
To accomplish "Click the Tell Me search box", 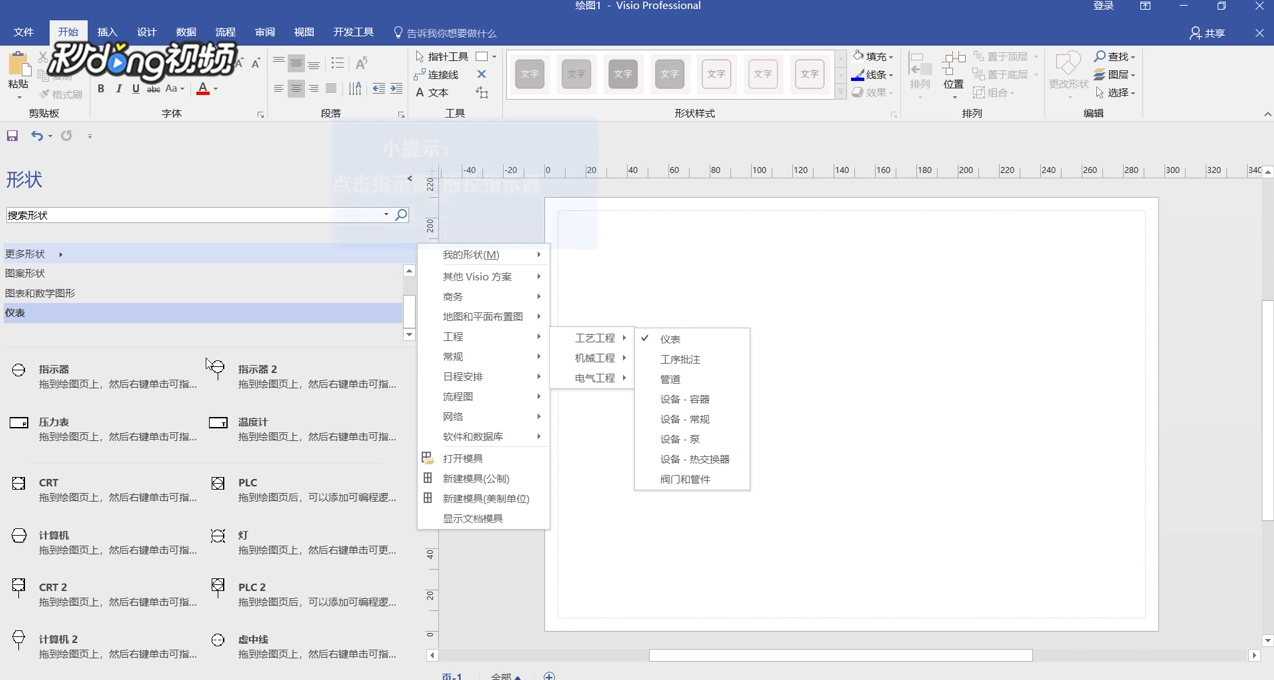I will [445, 33].
